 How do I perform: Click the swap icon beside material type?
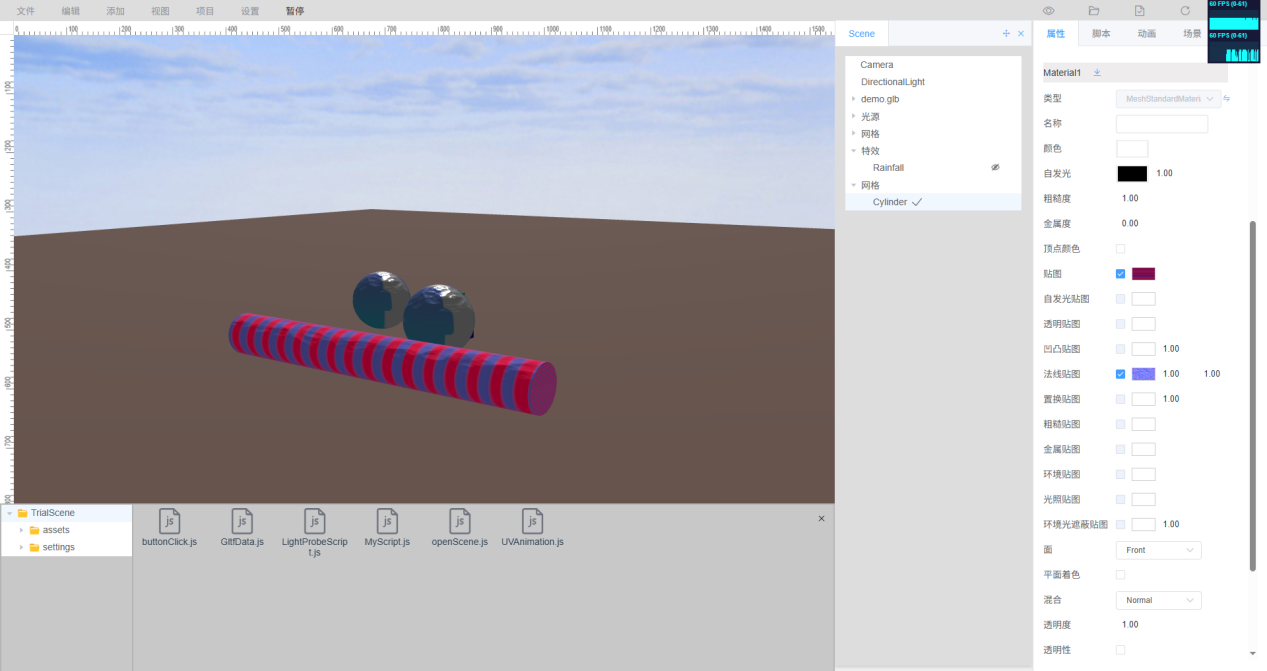point(1227,99)
